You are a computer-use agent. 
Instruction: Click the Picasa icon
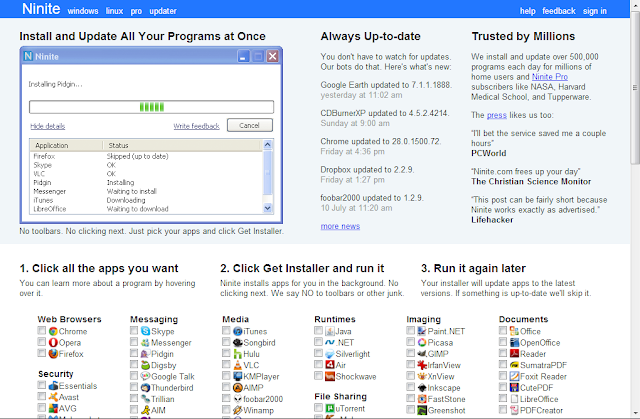pyautogui.click(x=422, y=342)
